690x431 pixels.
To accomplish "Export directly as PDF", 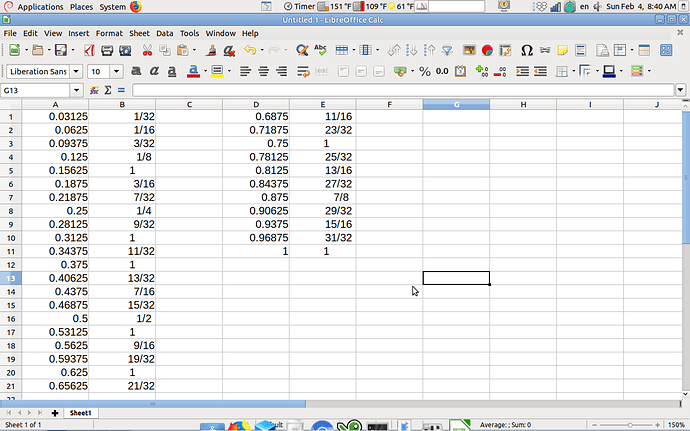I will [x=89, y=50].
